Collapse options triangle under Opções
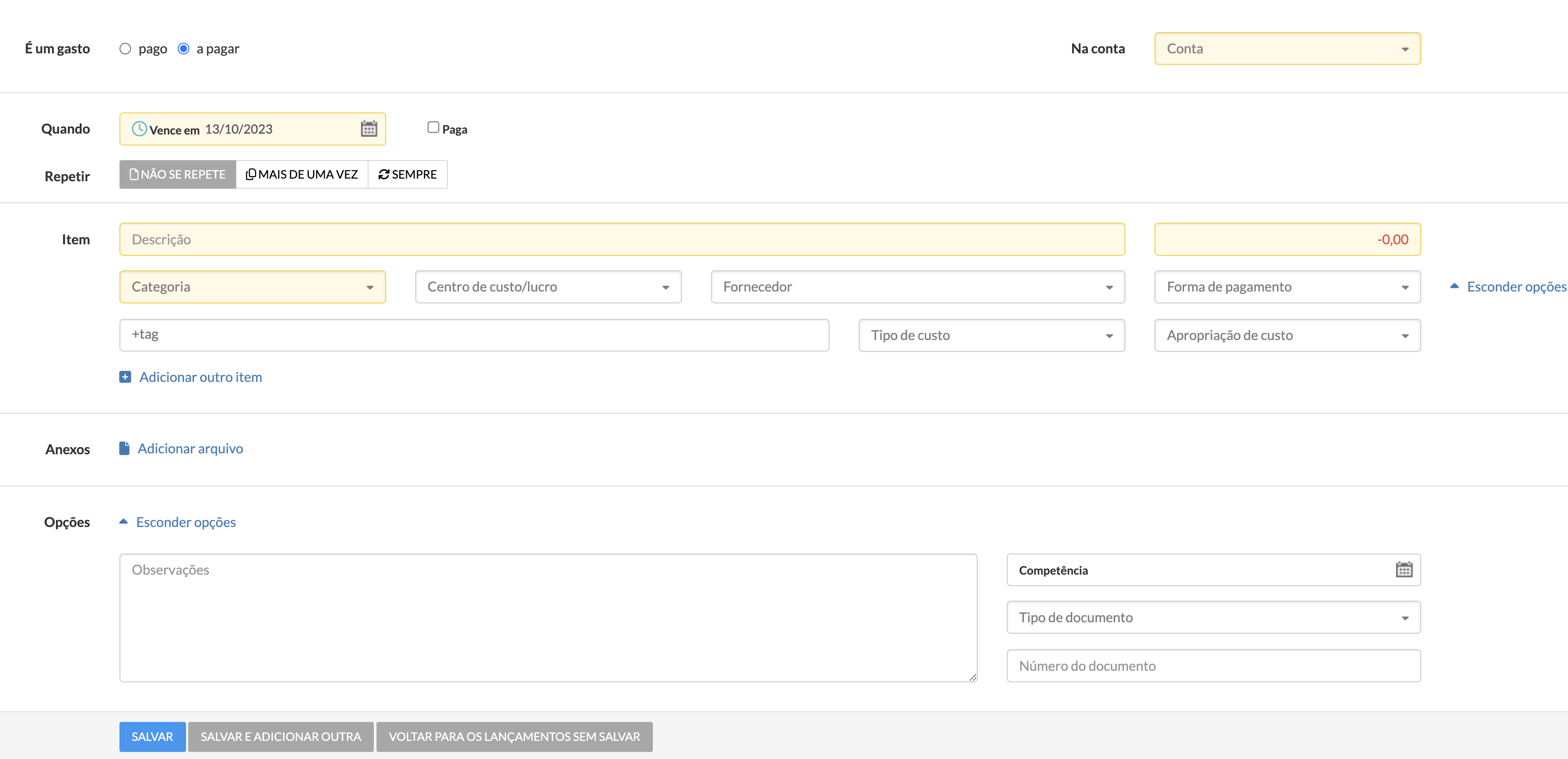This screenshot has height=759, width=1568. point(123,521)
